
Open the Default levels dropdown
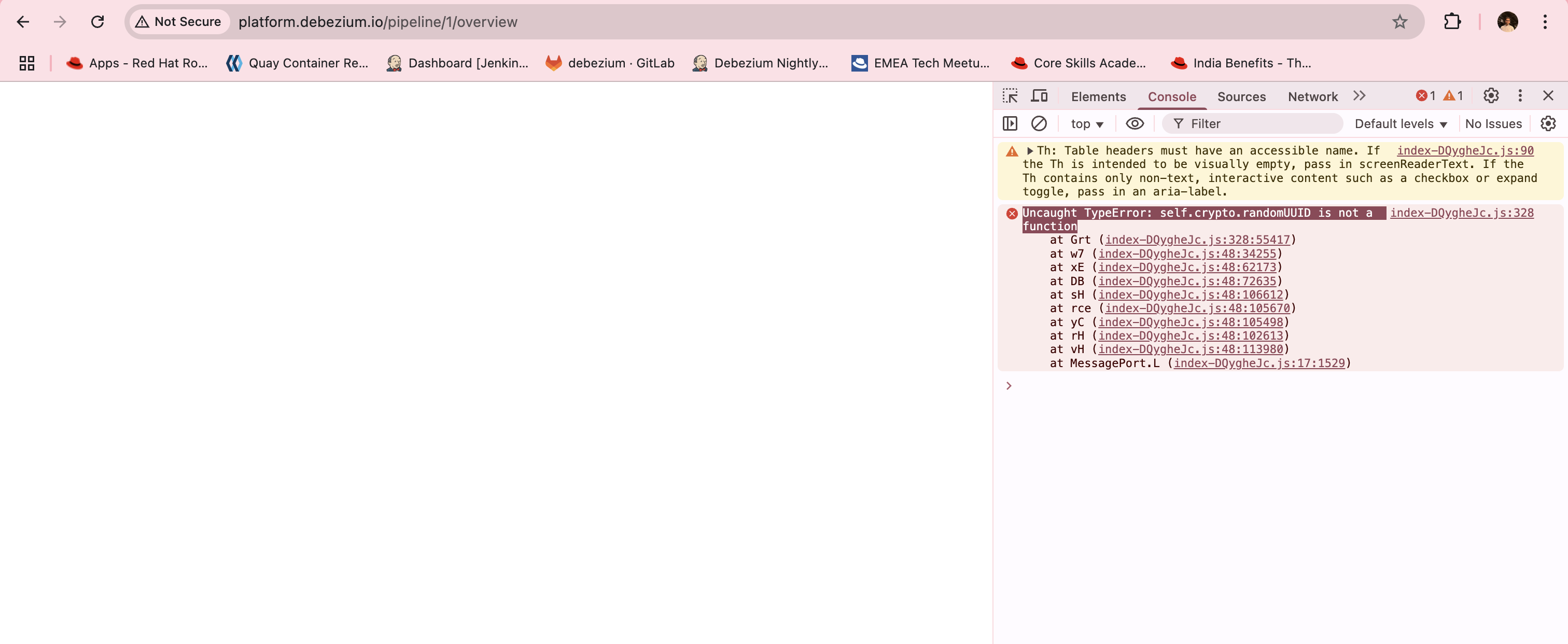(1400, 123)
